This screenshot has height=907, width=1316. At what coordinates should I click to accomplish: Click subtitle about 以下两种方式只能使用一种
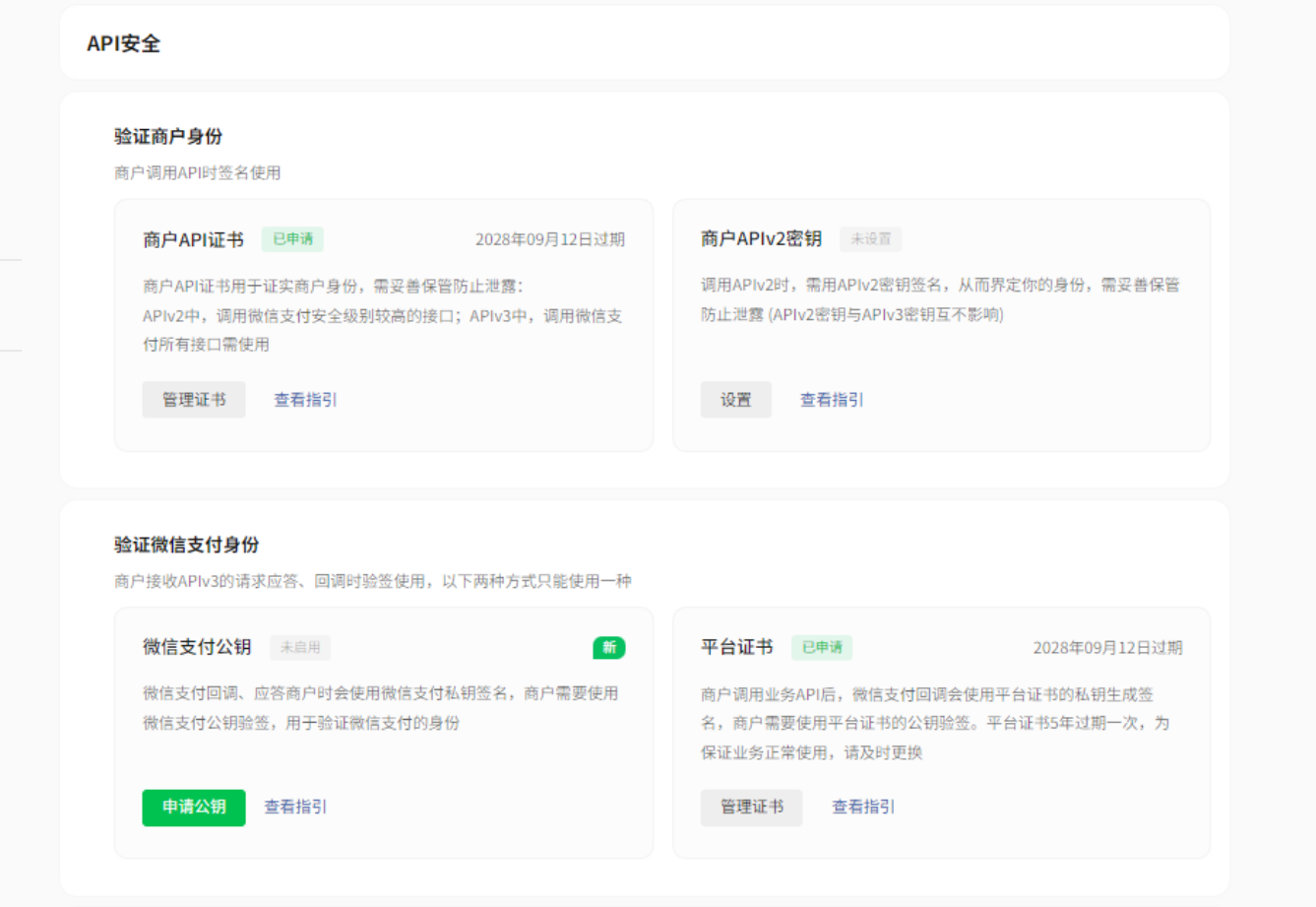[x=373, y=581]
